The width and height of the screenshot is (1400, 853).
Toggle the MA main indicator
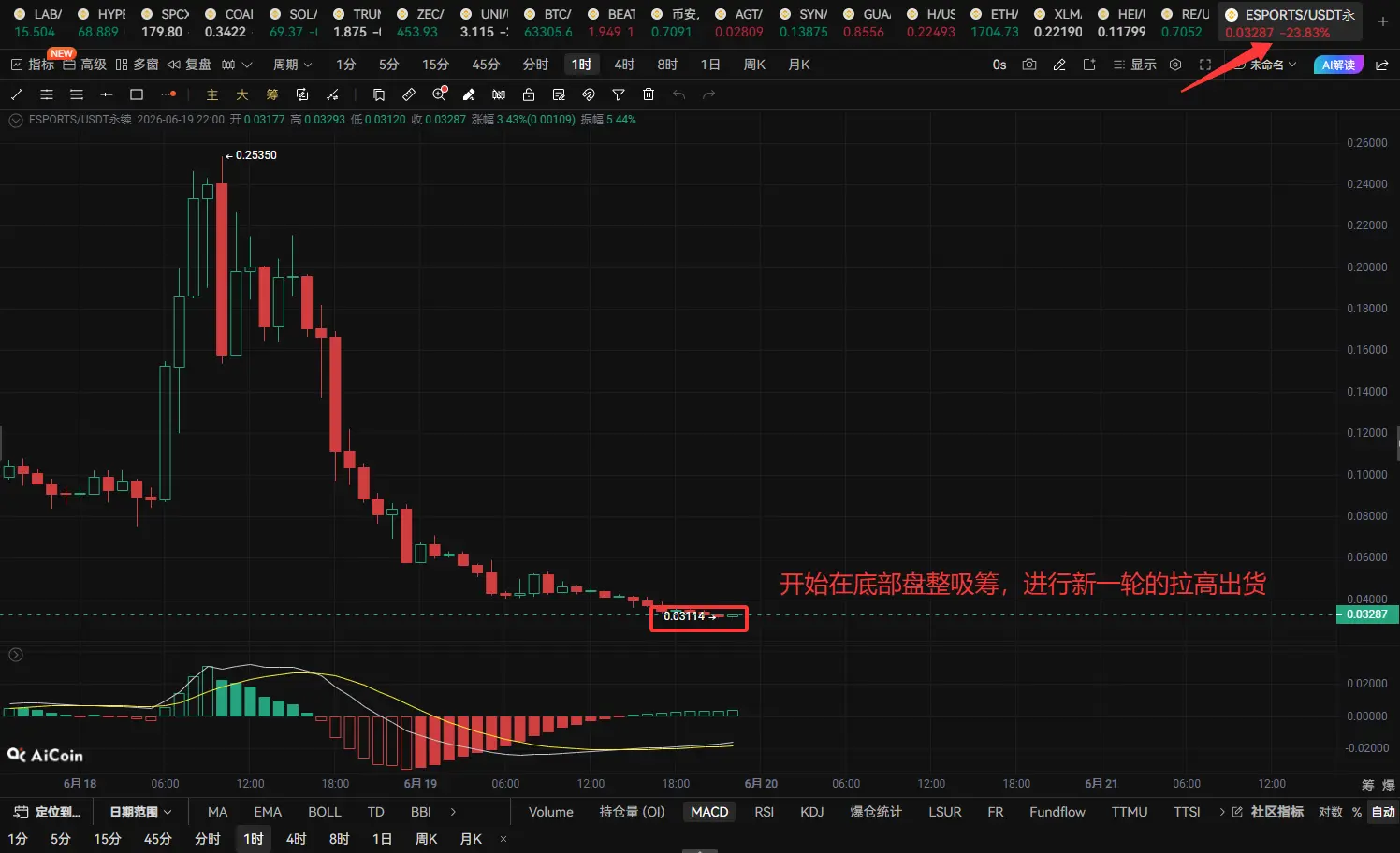217,812
